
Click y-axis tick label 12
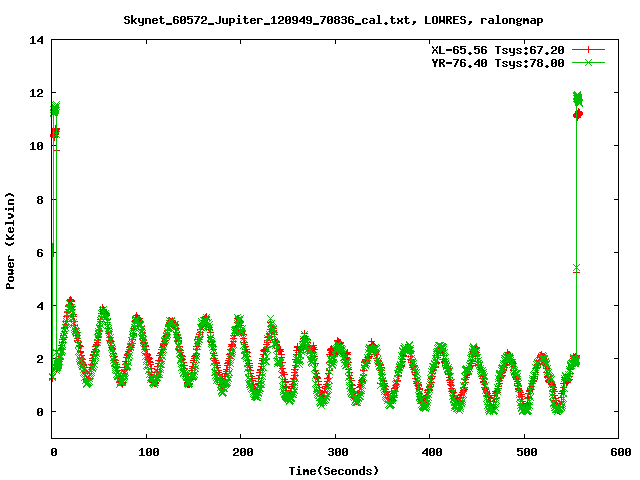pos(36,93)
